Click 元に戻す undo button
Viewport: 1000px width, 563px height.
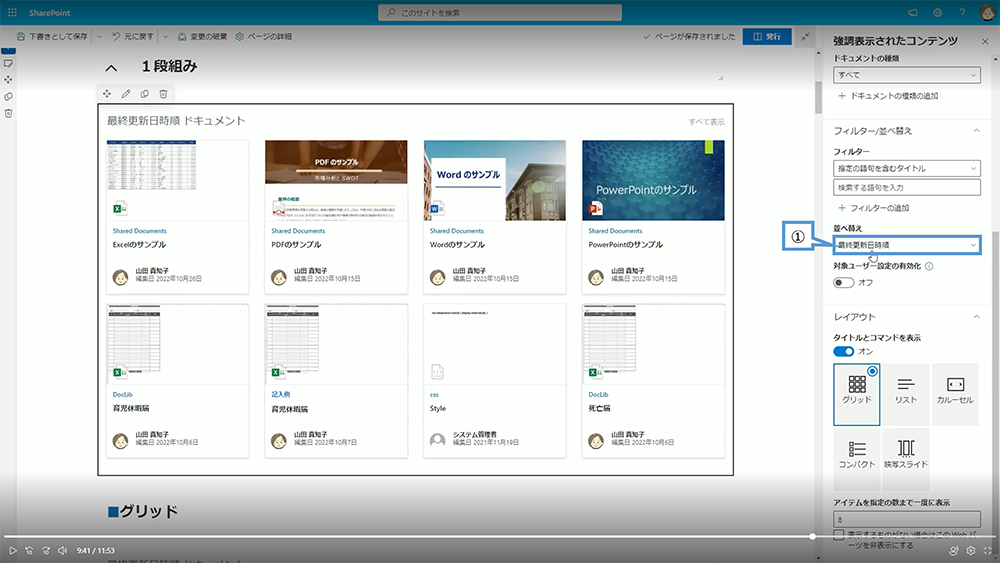tap(133, 36)
